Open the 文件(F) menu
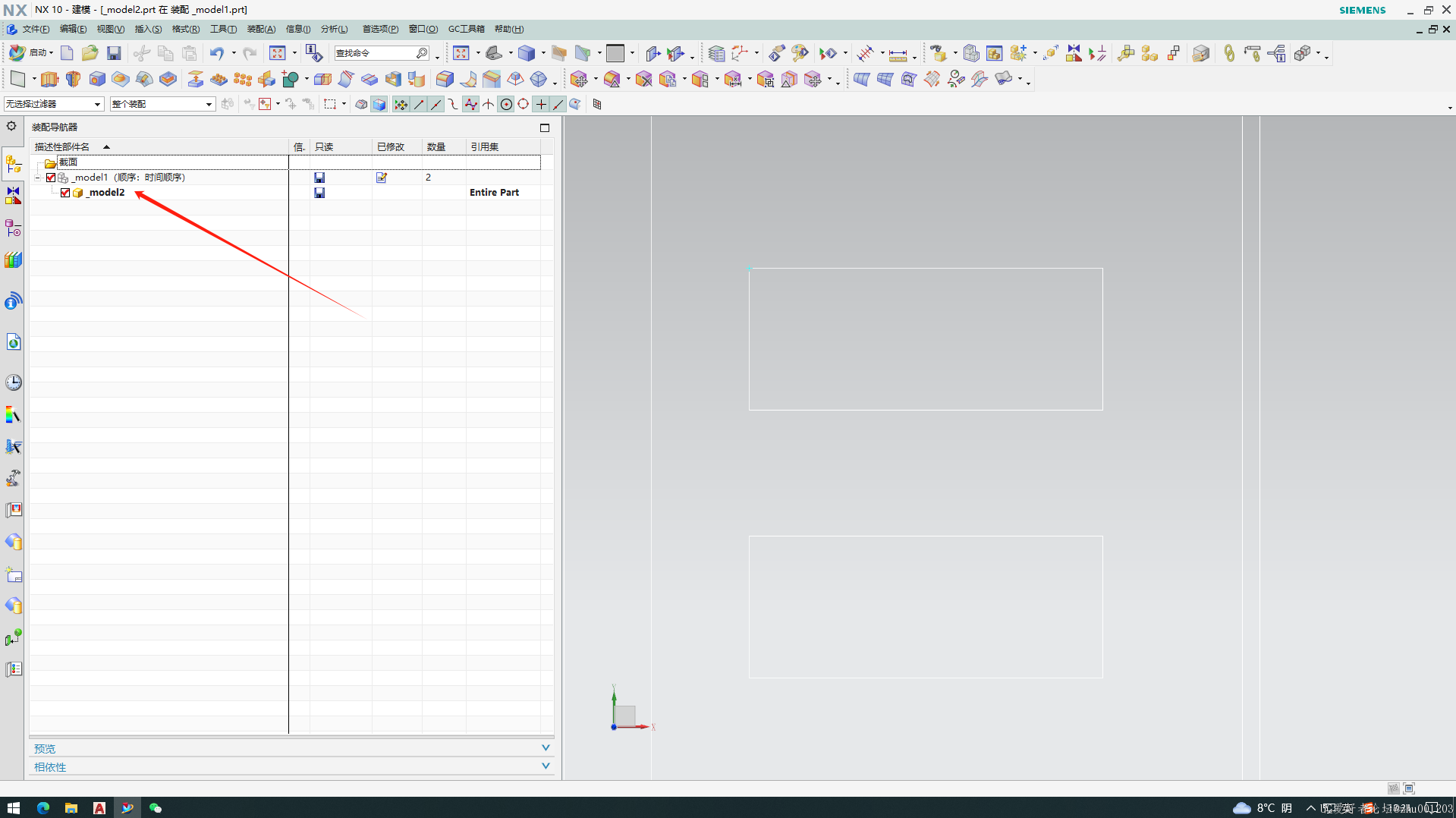Viewport: 1456px width, 818px height. coord(35,29)
